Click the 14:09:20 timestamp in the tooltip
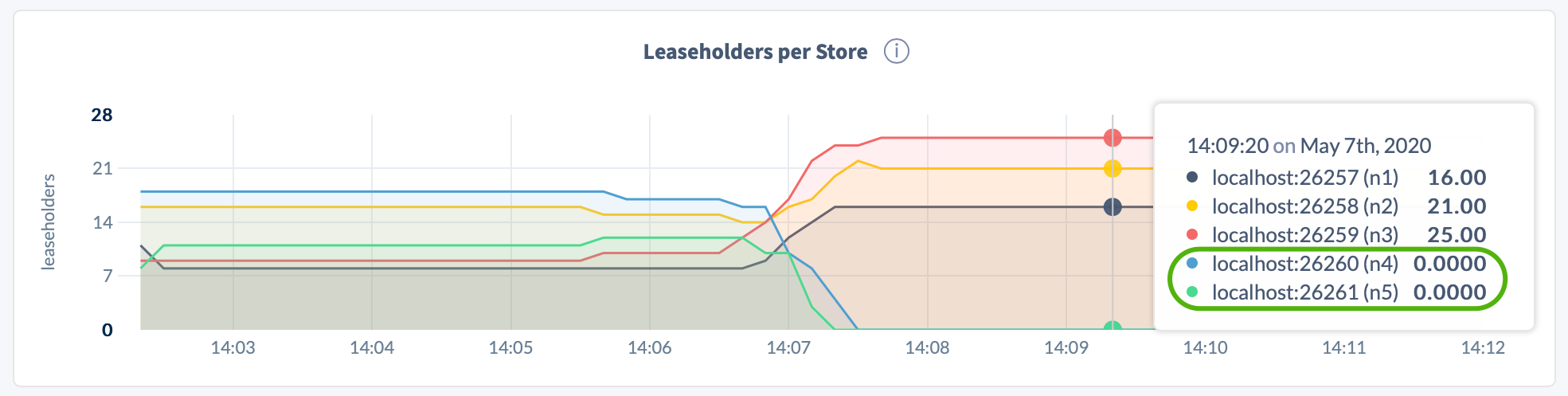 point(1227,146)
